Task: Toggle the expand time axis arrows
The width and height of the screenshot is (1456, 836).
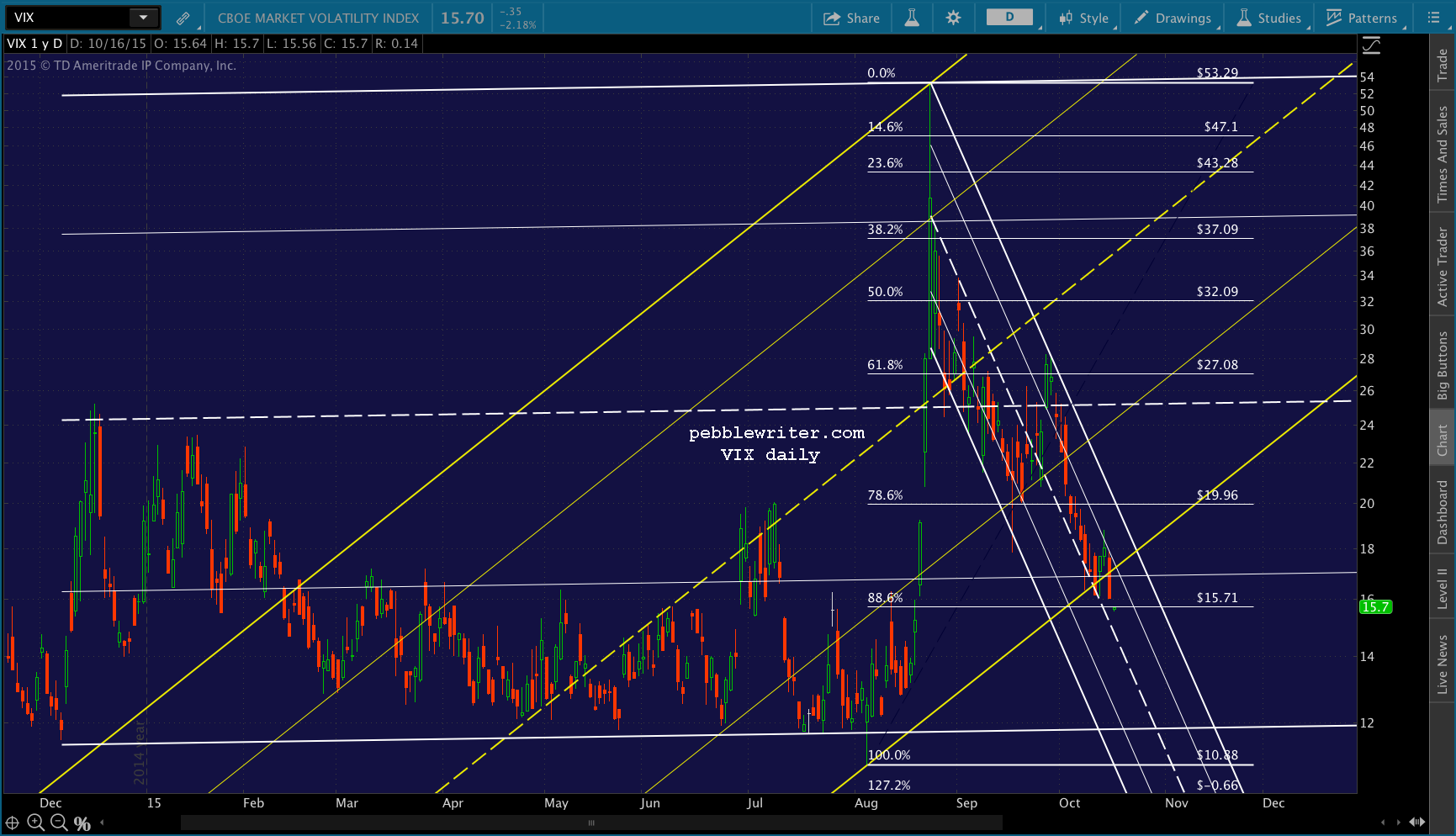Action: pyautogui.click(x=1416, y=823)
